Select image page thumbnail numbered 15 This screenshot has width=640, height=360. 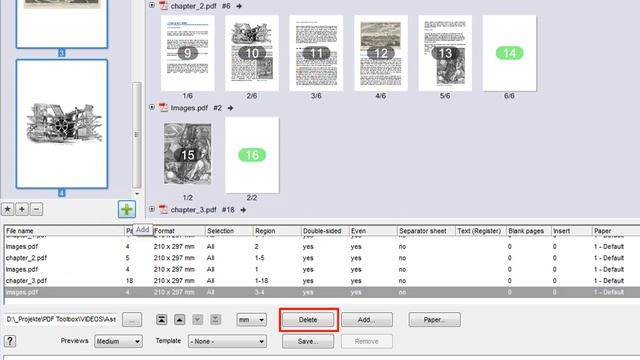point(188,155)
